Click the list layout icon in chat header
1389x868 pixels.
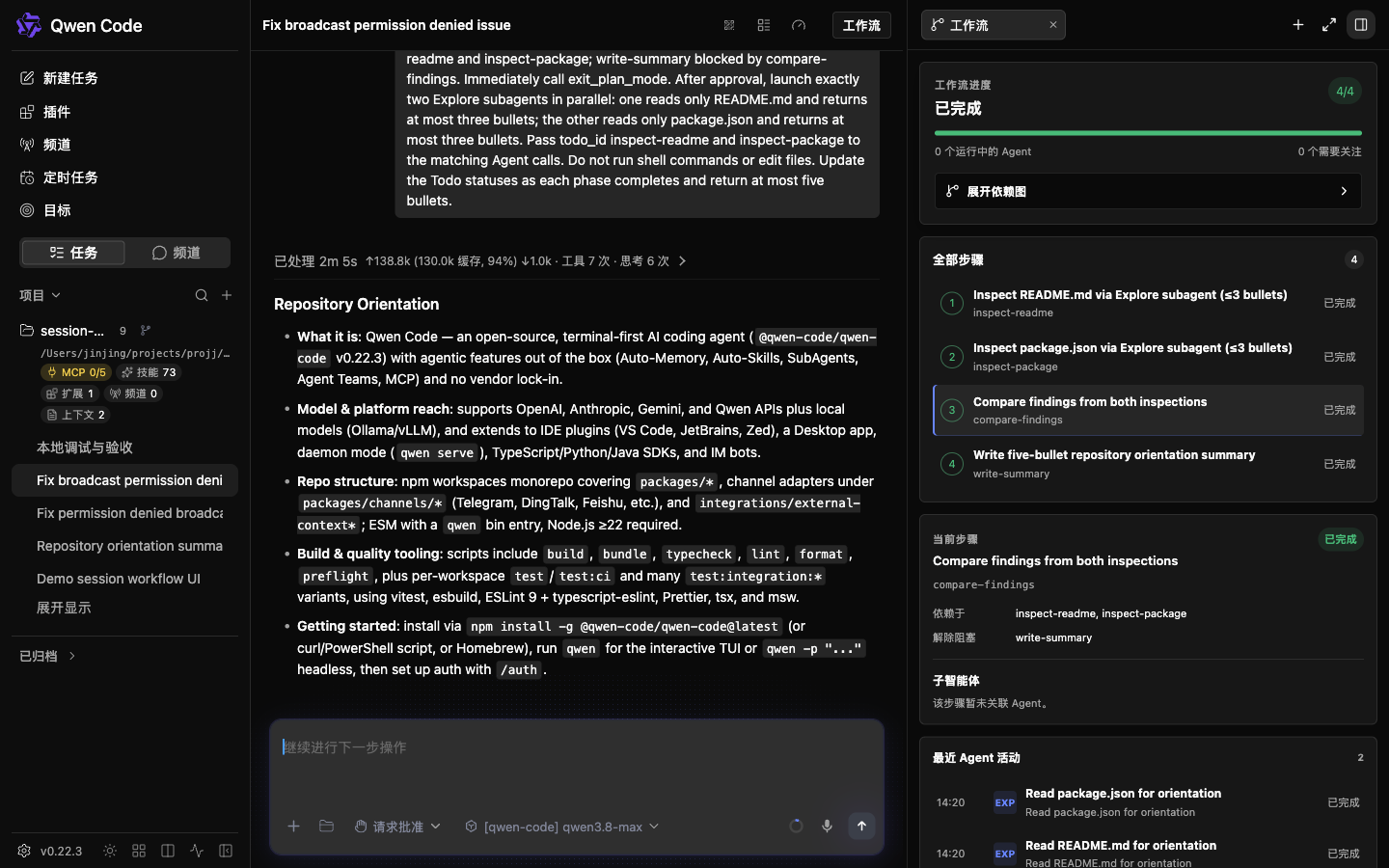[764, 25]
